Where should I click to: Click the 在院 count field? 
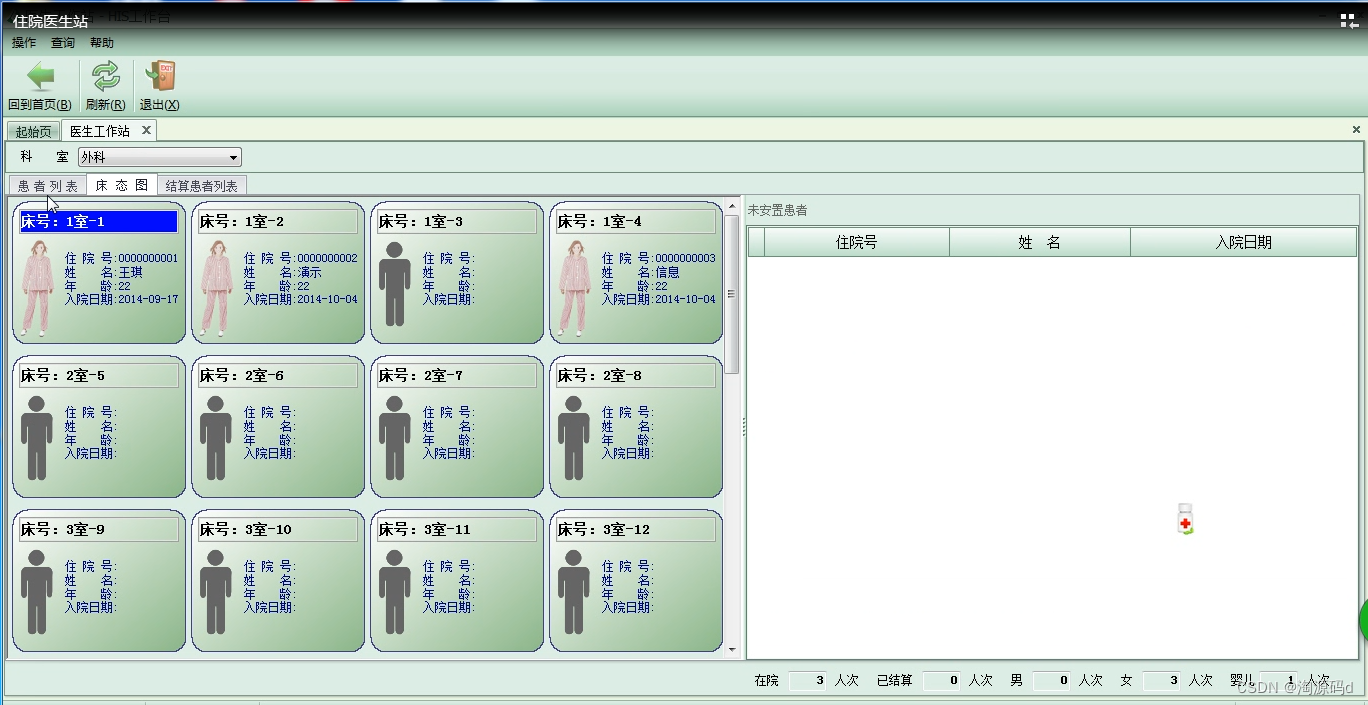(808, 680)
